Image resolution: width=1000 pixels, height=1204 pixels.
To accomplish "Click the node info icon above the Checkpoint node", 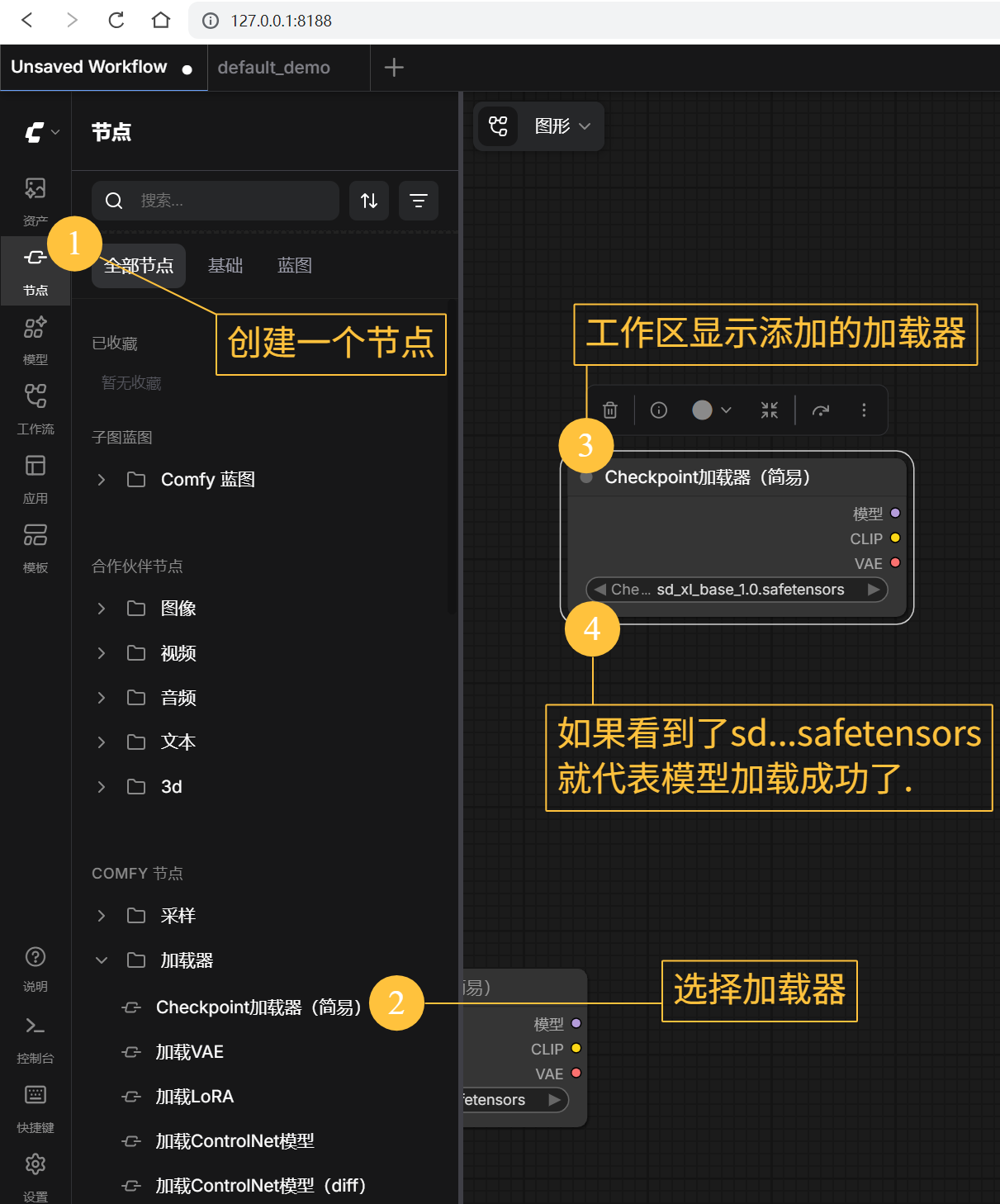I will [x=657, y=410].
